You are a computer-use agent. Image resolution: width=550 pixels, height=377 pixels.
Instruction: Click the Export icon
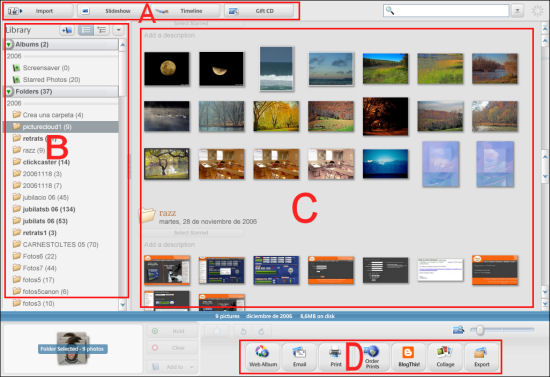482,353
